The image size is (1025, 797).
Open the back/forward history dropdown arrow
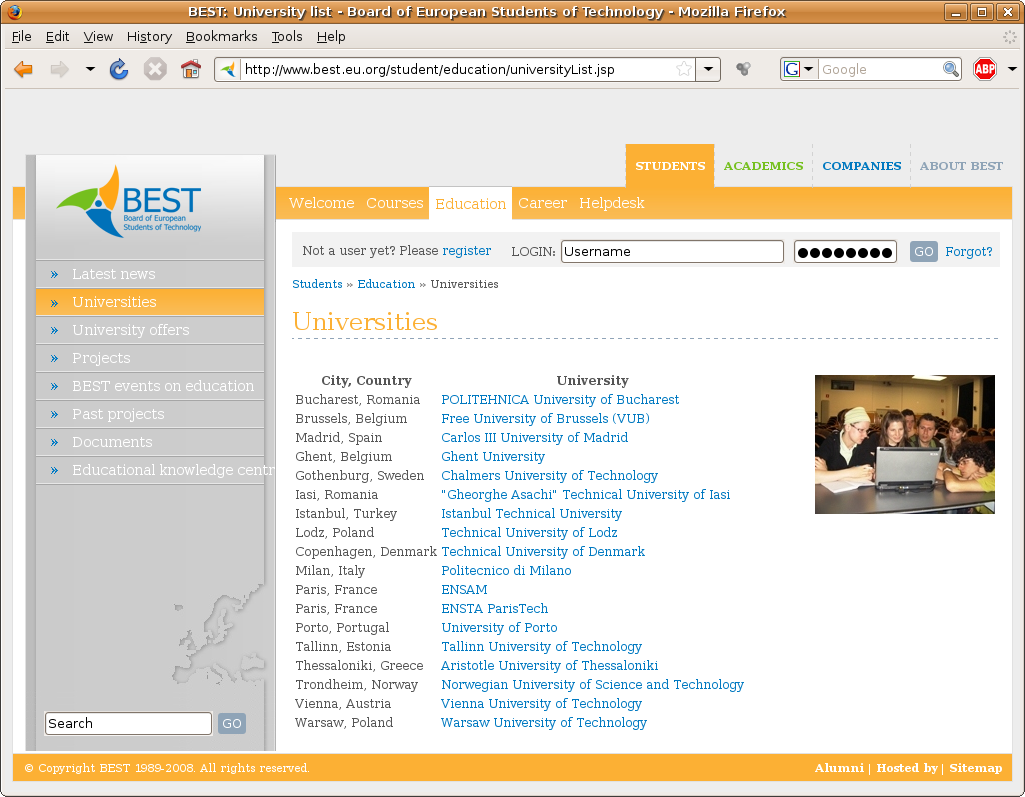point(90,69)
